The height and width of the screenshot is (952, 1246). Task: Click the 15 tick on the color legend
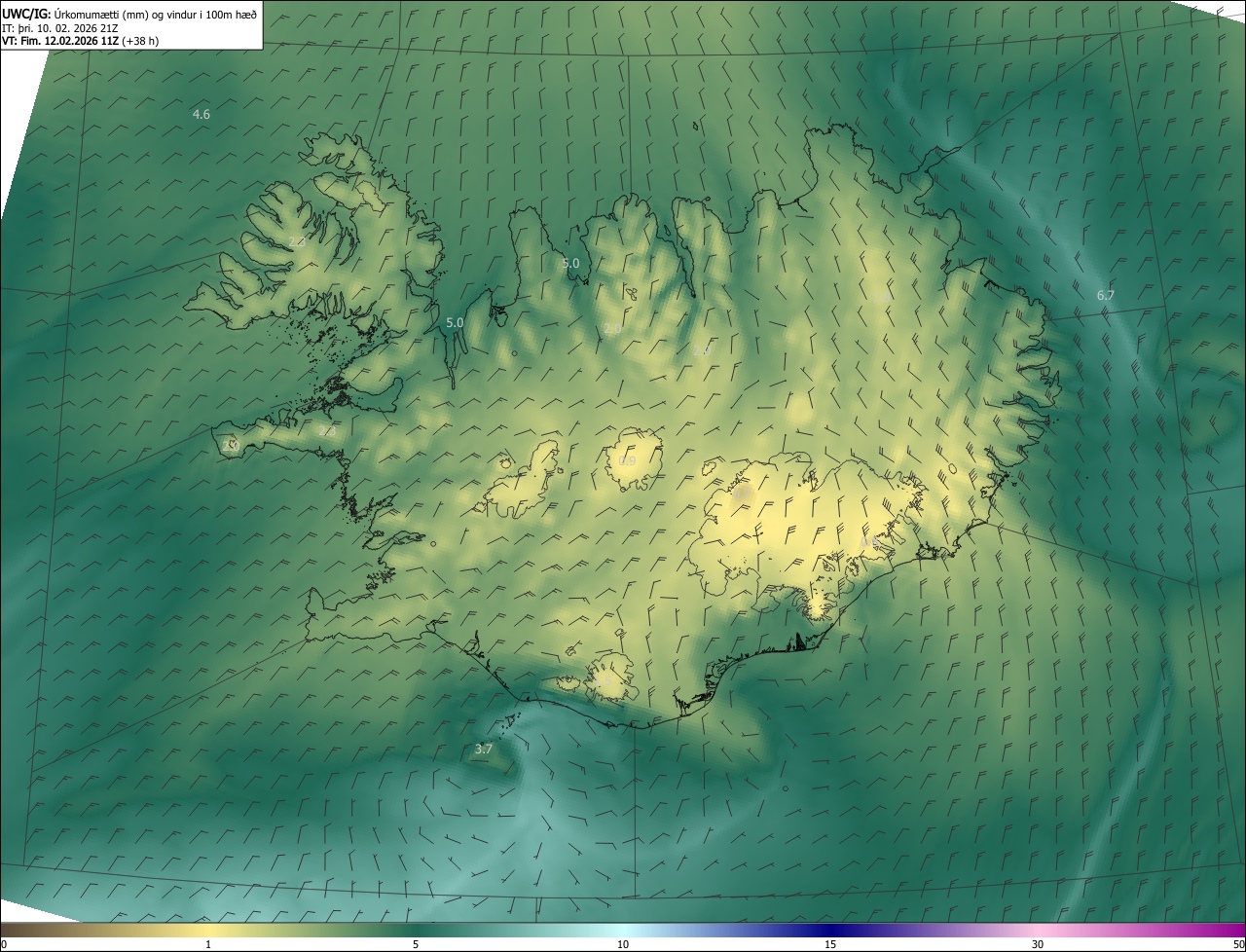[x=830, y=944]
